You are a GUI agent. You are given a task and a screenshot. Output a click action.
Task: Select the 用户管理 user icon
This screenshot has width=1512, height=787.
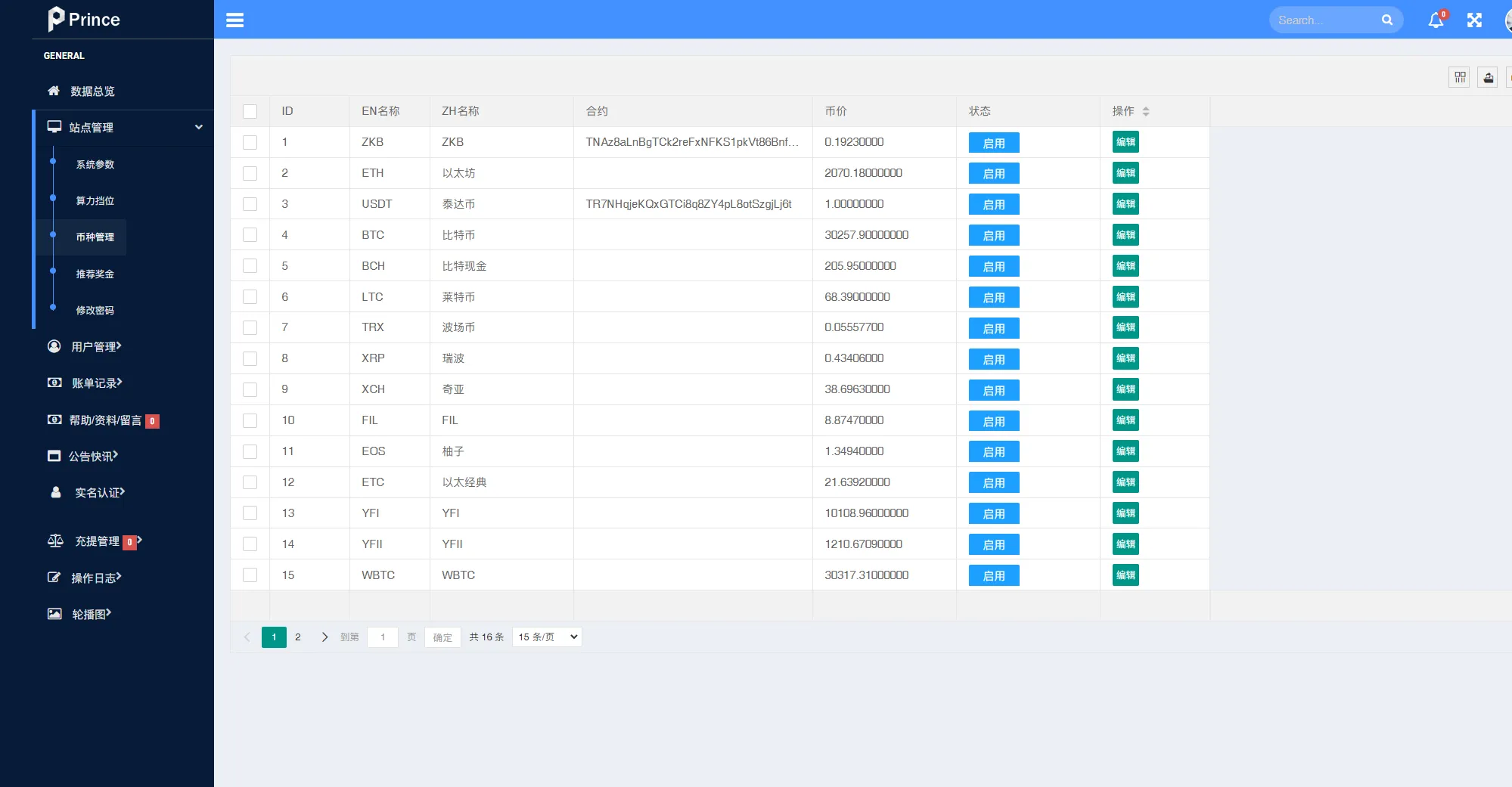[53, 345]
